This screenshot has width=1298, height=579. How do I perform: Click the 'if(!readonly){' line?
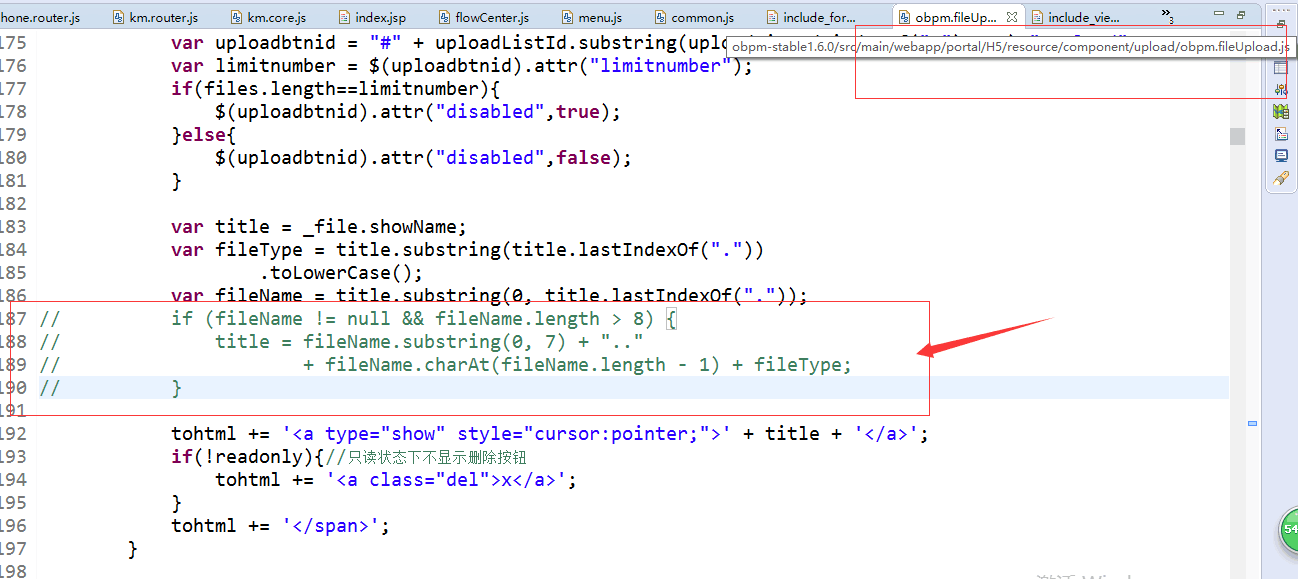(x=348, y=457)
